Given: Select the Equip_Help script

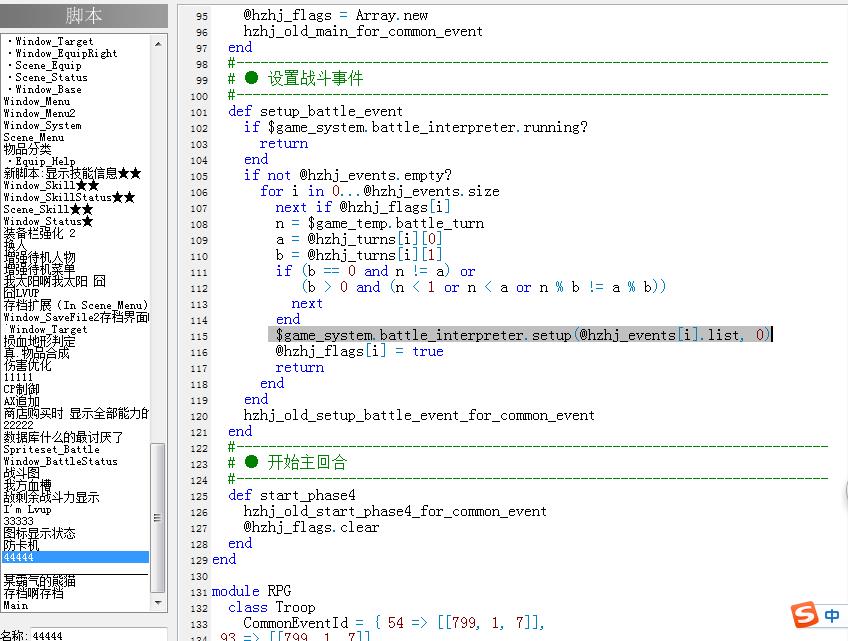Looking at the screenshot, I should pyautogui.click(x=45, y=161).
